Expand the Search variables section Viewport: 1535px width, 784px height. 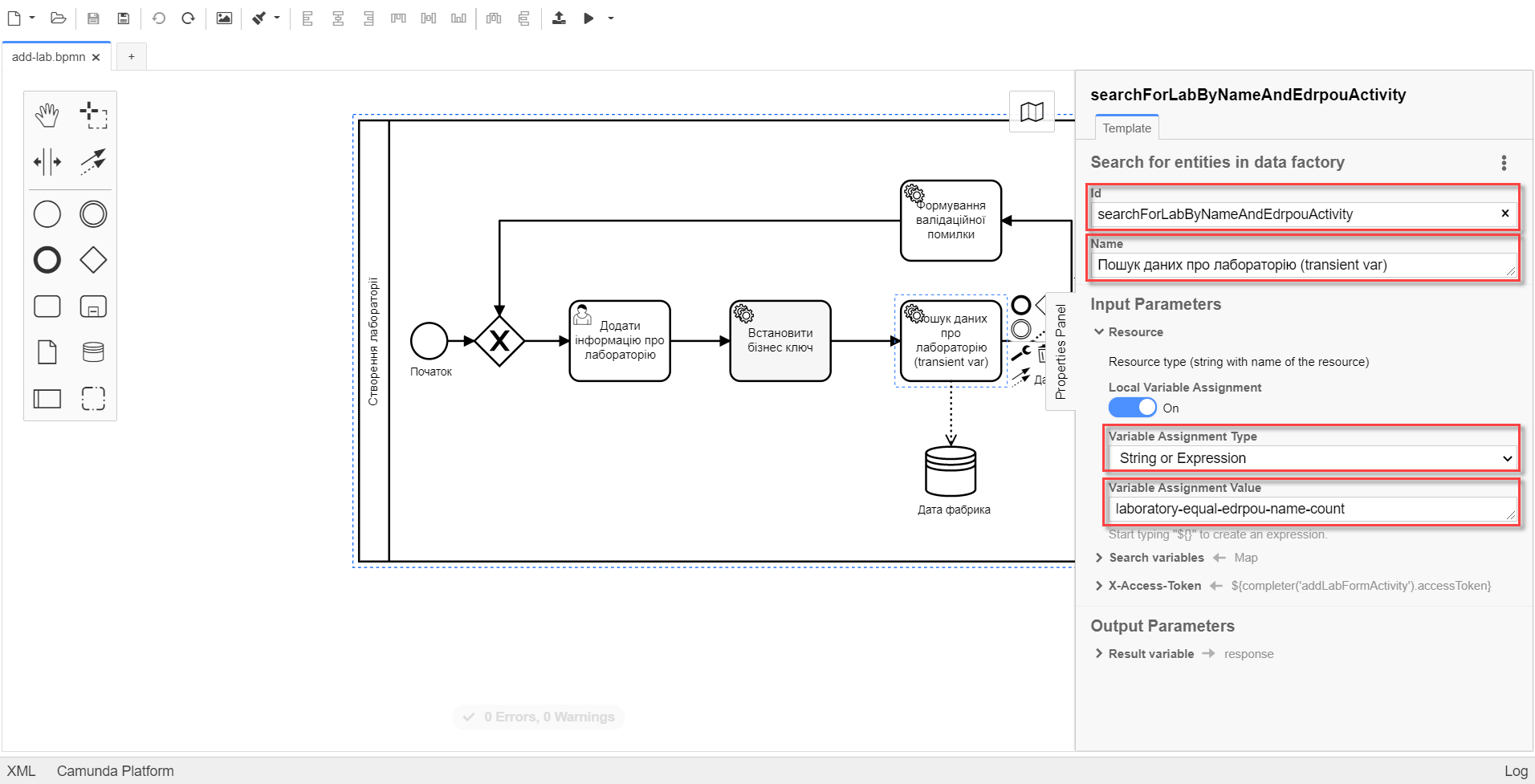(x=1155, y=558)
